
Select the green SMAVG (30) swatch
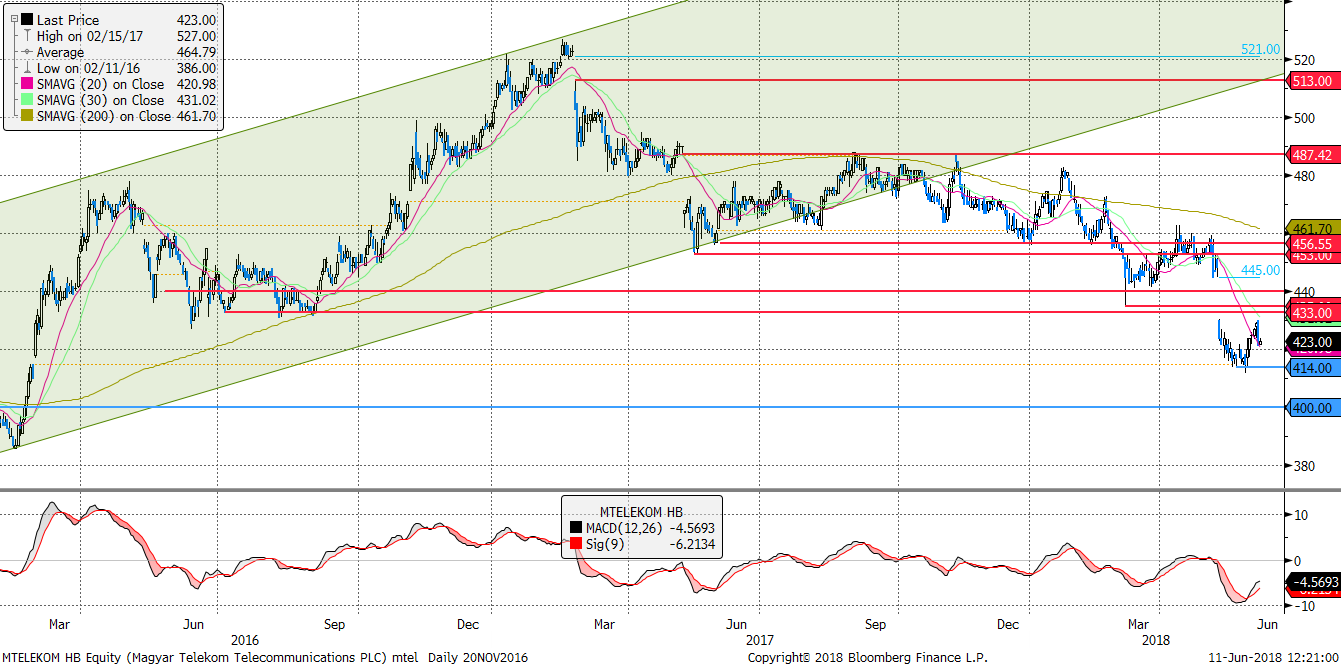point(26,100)
